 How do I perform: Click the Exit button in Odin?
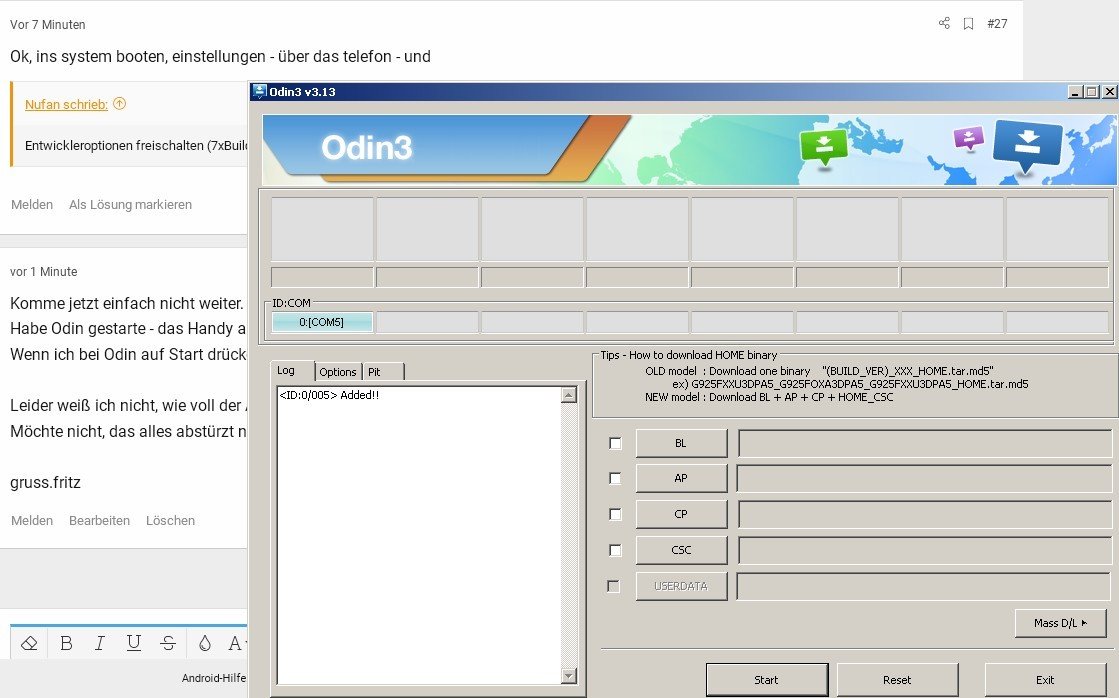[1045, 679]
